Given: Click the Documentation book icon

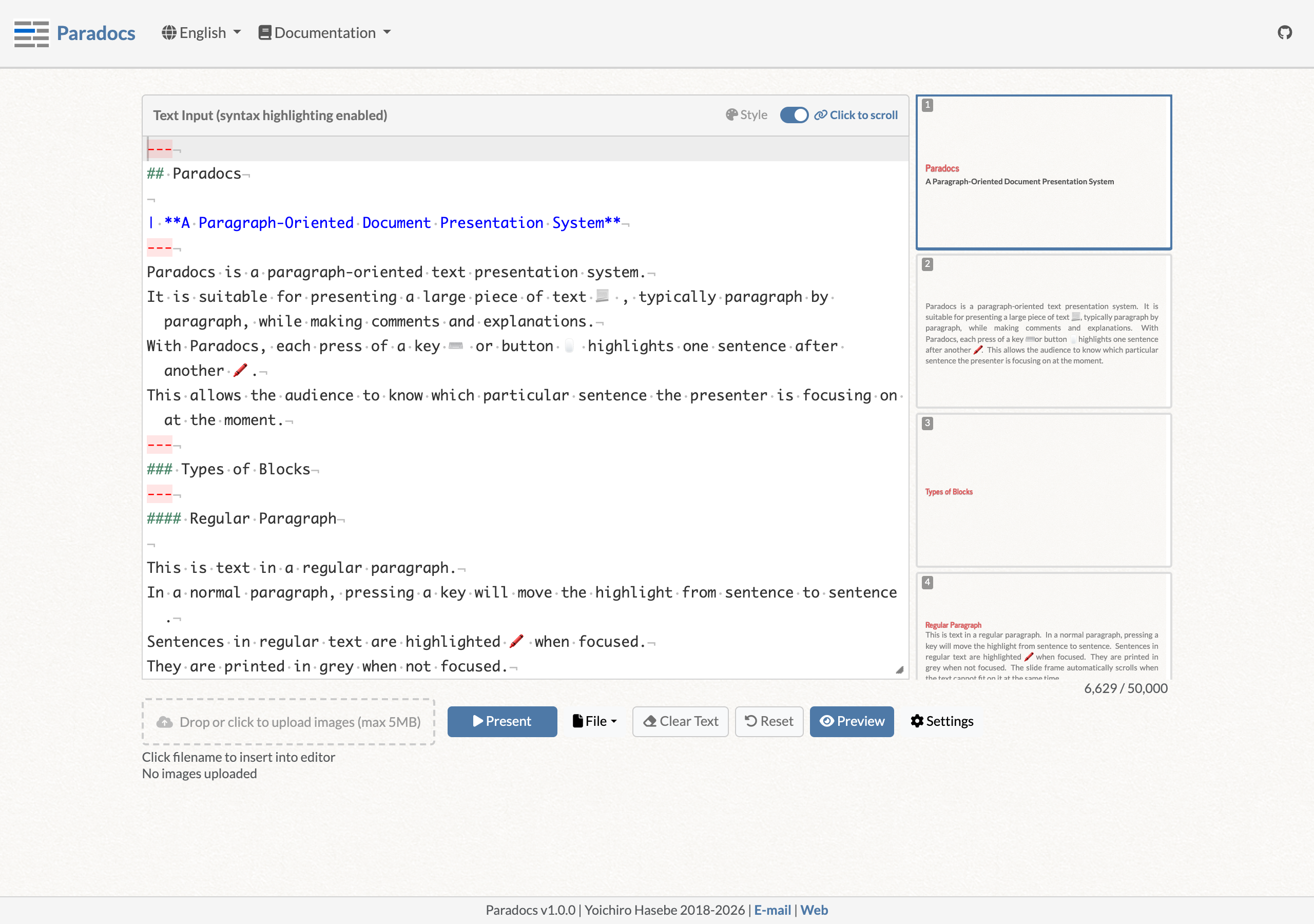Looking at the screenshot, I should (264, 33).
